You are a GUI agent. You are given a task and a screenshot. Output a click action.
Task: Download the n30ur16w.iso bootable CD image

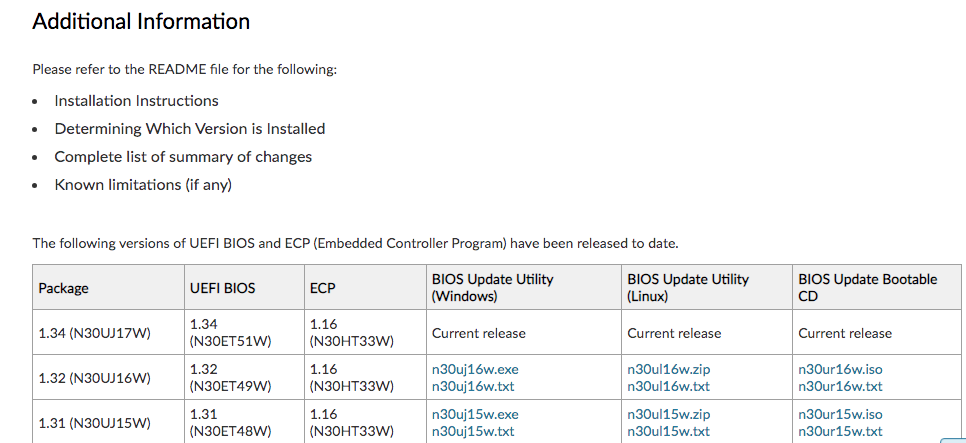click(x=840, y=369)
